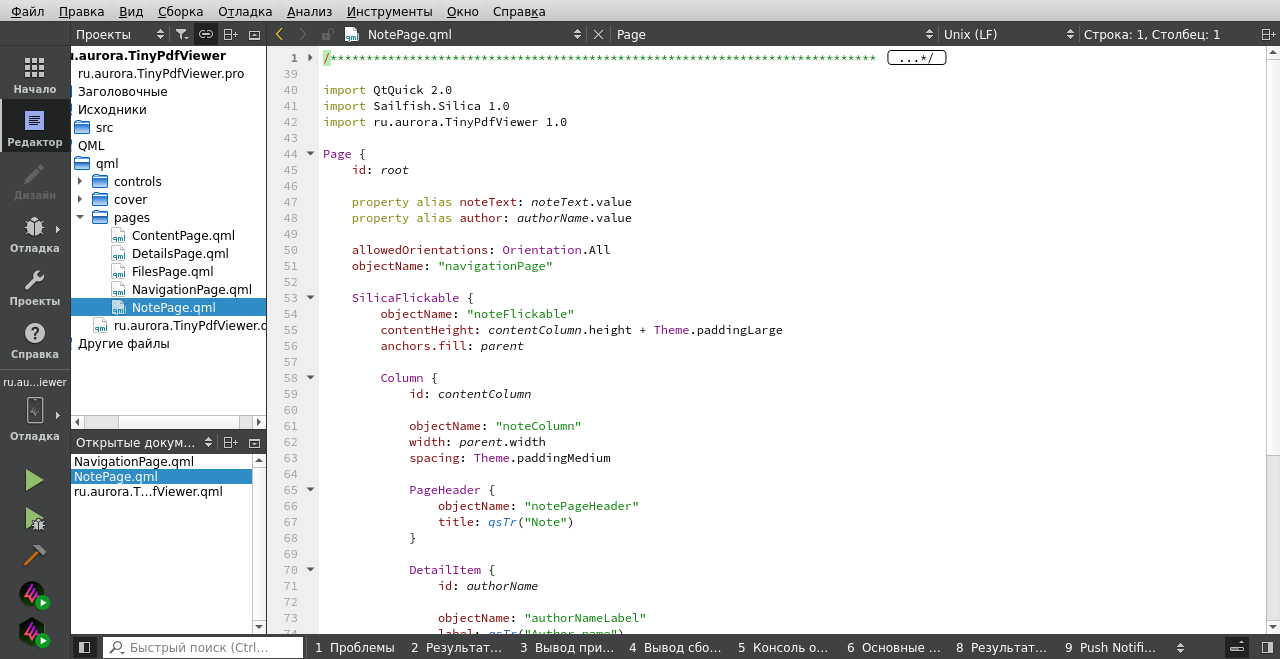Close the NotePage.qml document with the X
This screenshot has height=659, width=1280.
click(598, 34)
